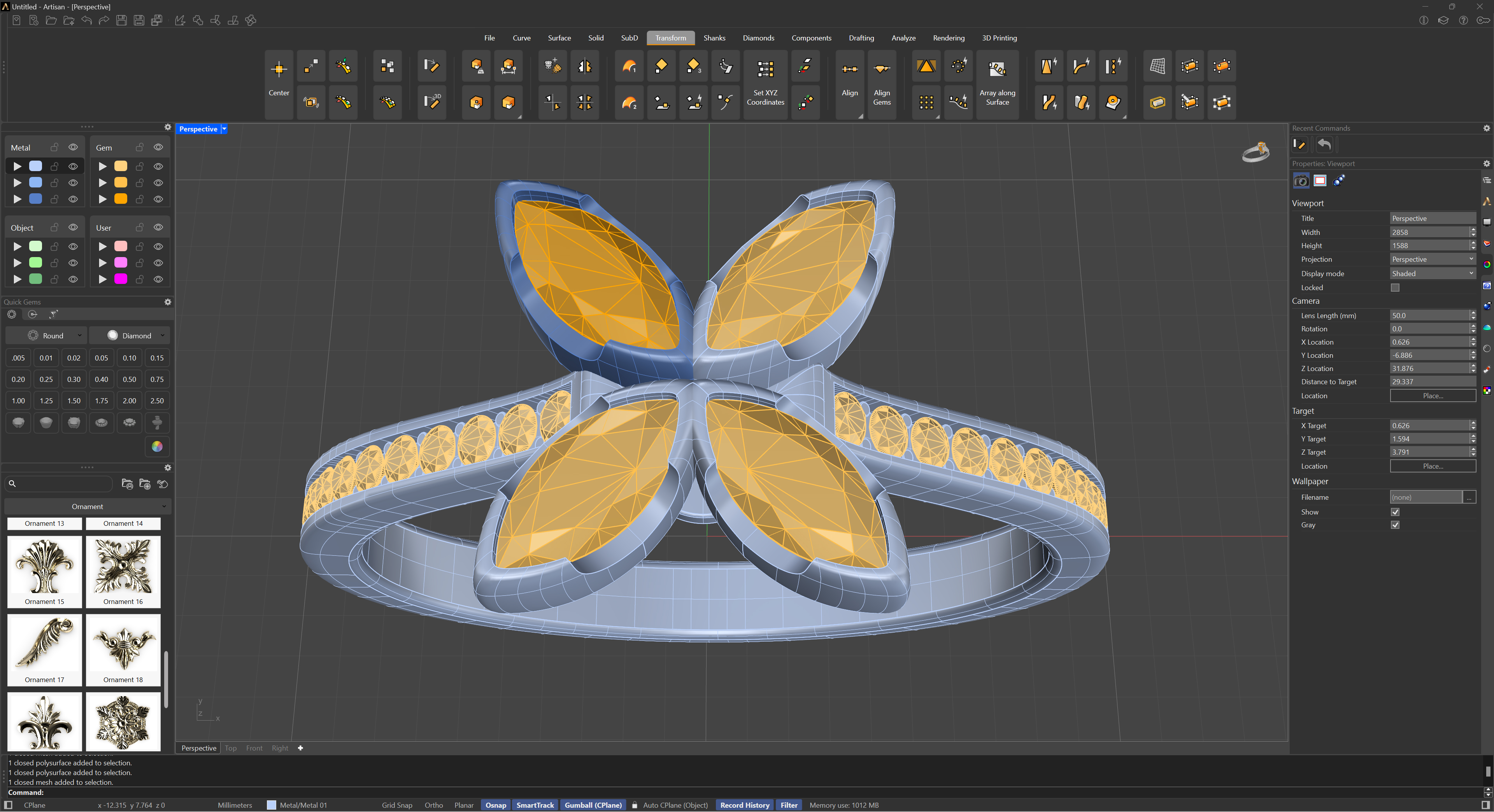This screenshot has height=812, width=1494.
Task: Select the Ornament 16 thumbnail
Action: pyautogui.click(x=123, y=571)
